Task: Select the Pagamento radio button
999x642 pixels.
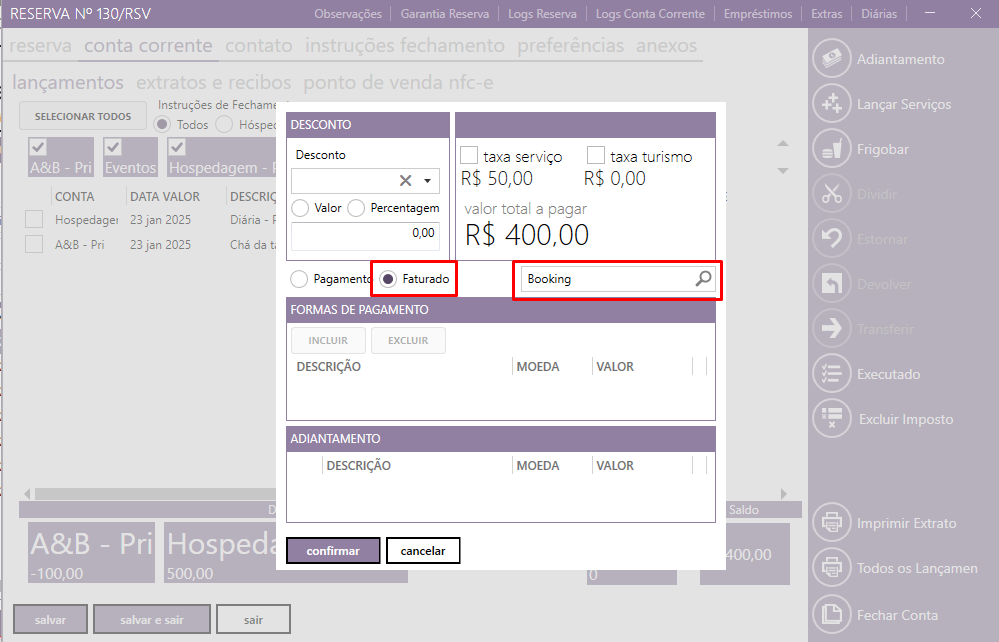Action: pyautogui.click(x=298, y=279)
